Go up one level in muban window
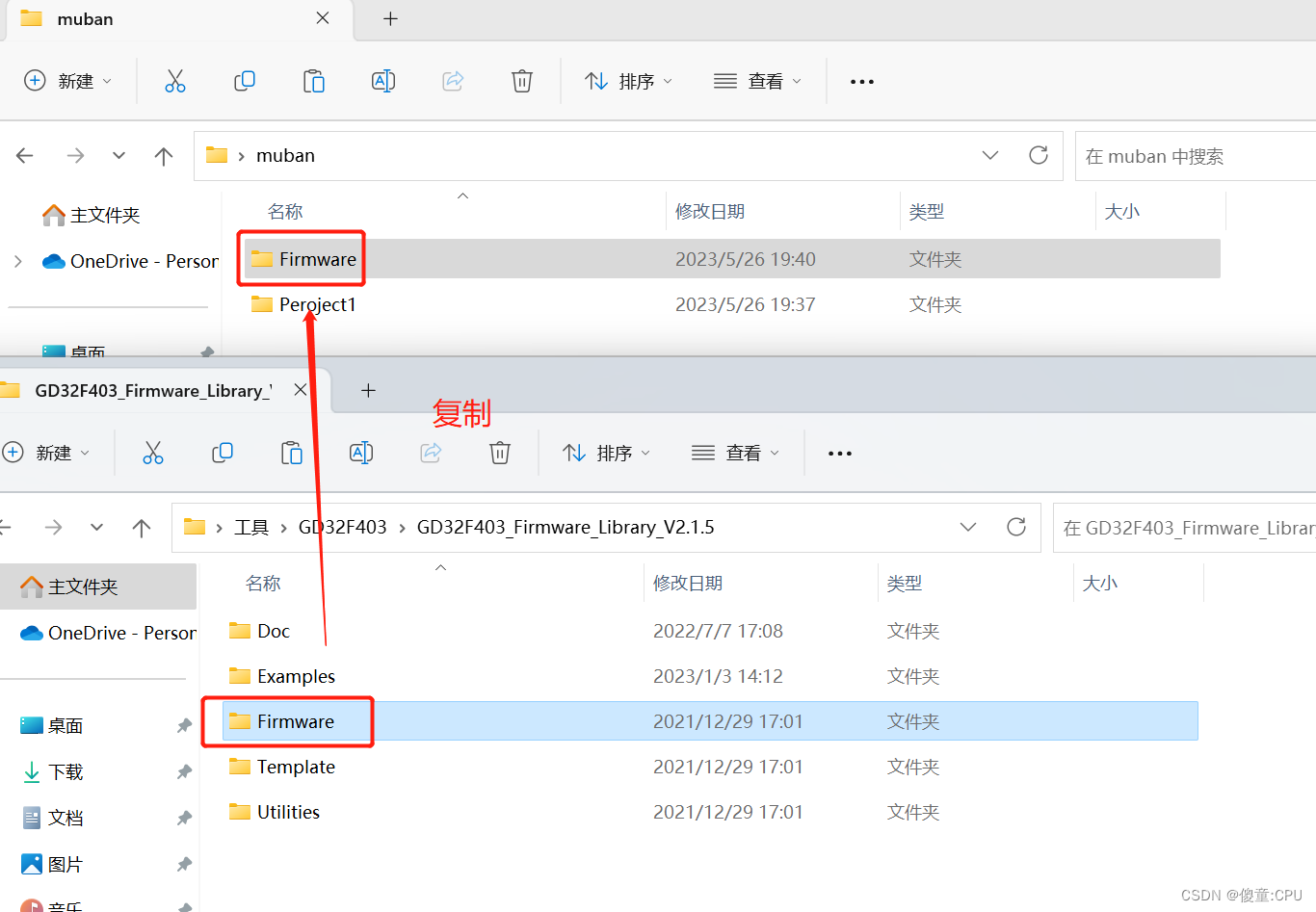The width and height of the screenshot is (1316, 912). (x=164, y=156)
